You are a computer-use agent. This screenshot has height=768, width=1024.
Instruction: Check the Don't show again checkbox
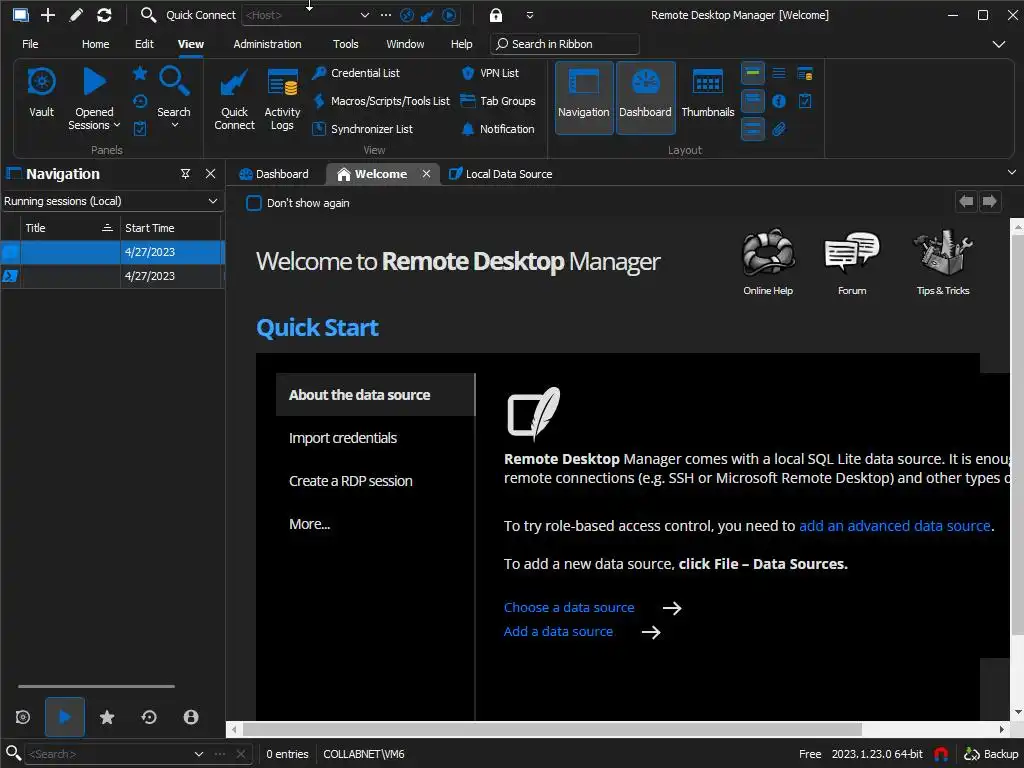click(x=254, y=203)
